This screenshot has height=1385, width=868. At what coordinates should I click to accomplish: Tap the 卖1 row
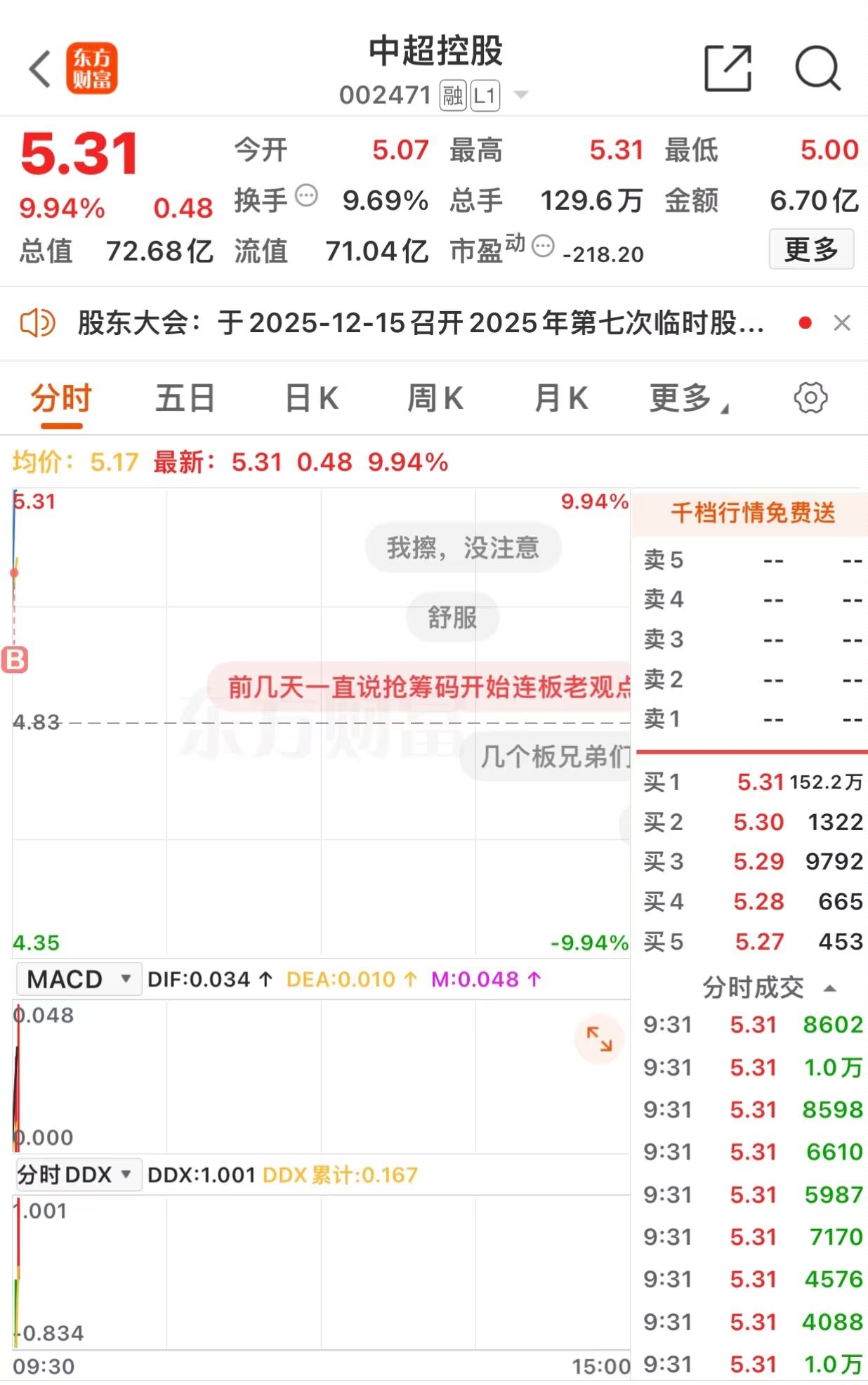point(753,718)
